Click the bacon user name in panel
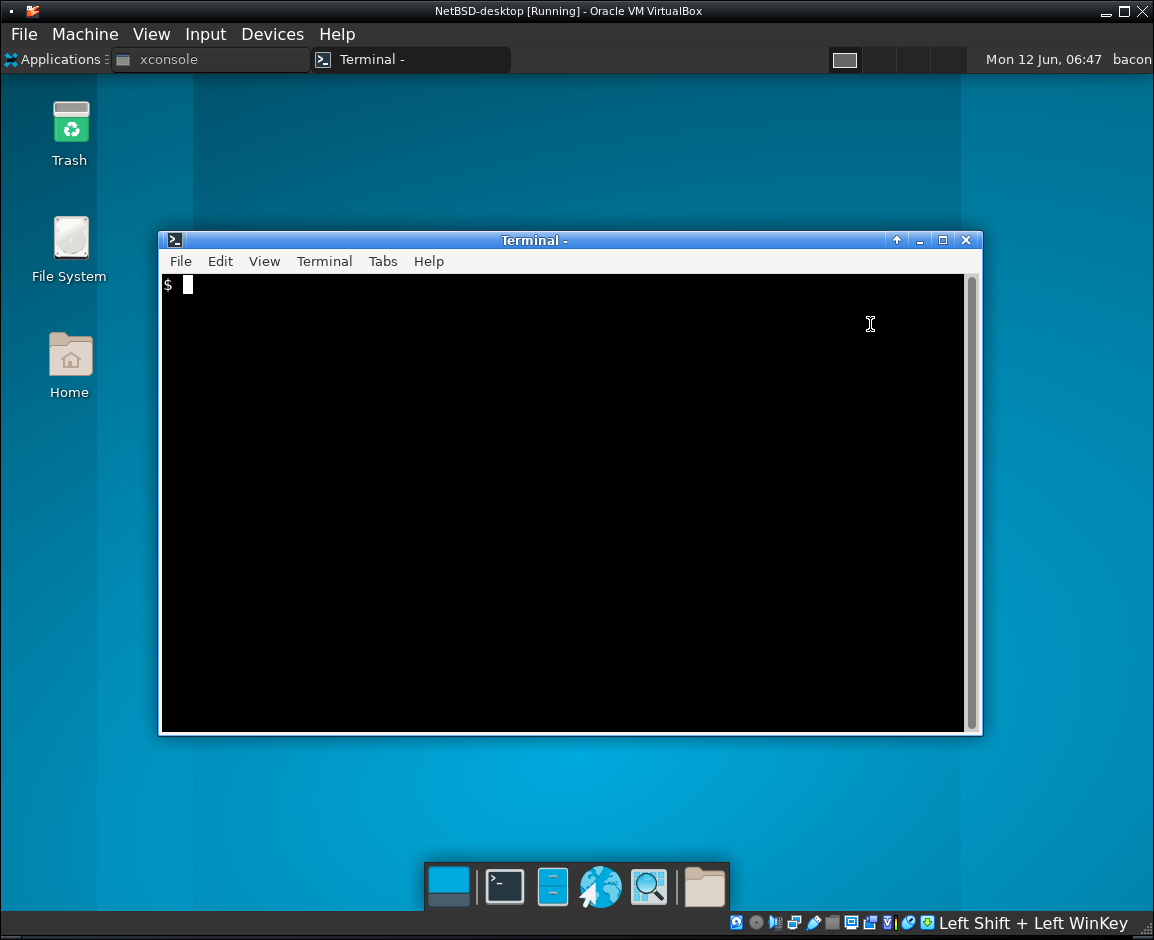Screen dimensions: 1154x940 tap(1132, 60)
